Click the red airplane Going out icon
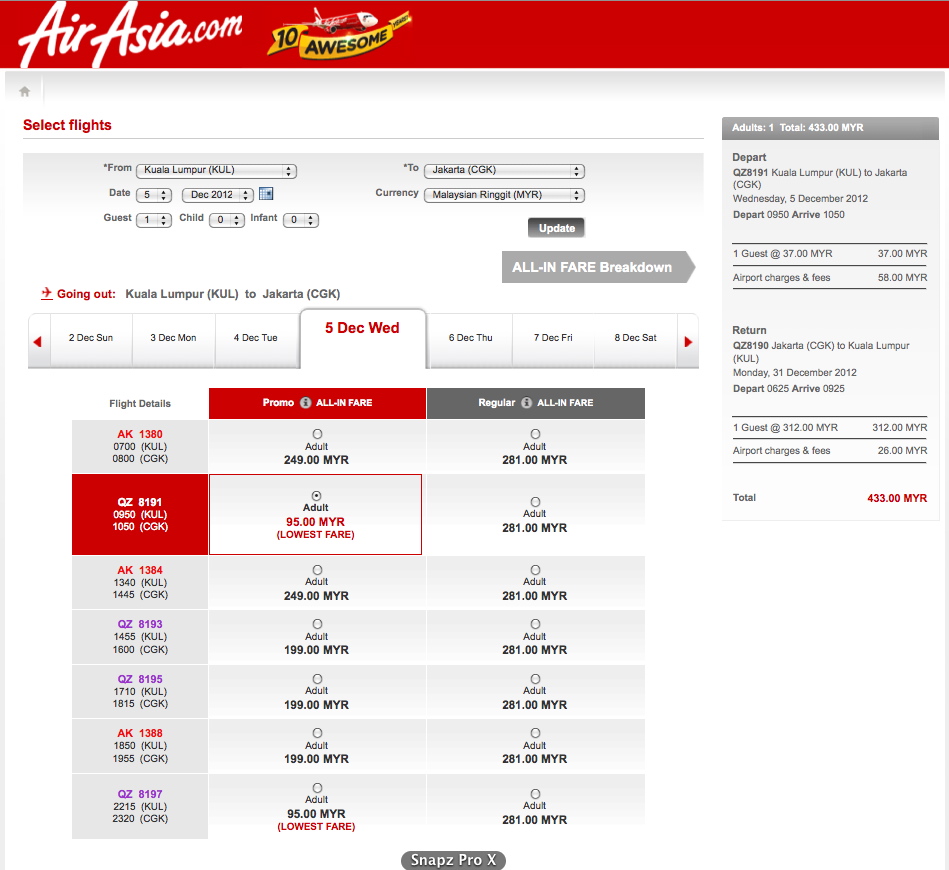The height and width of the screenshot is (870, 949). pos(47,293)
